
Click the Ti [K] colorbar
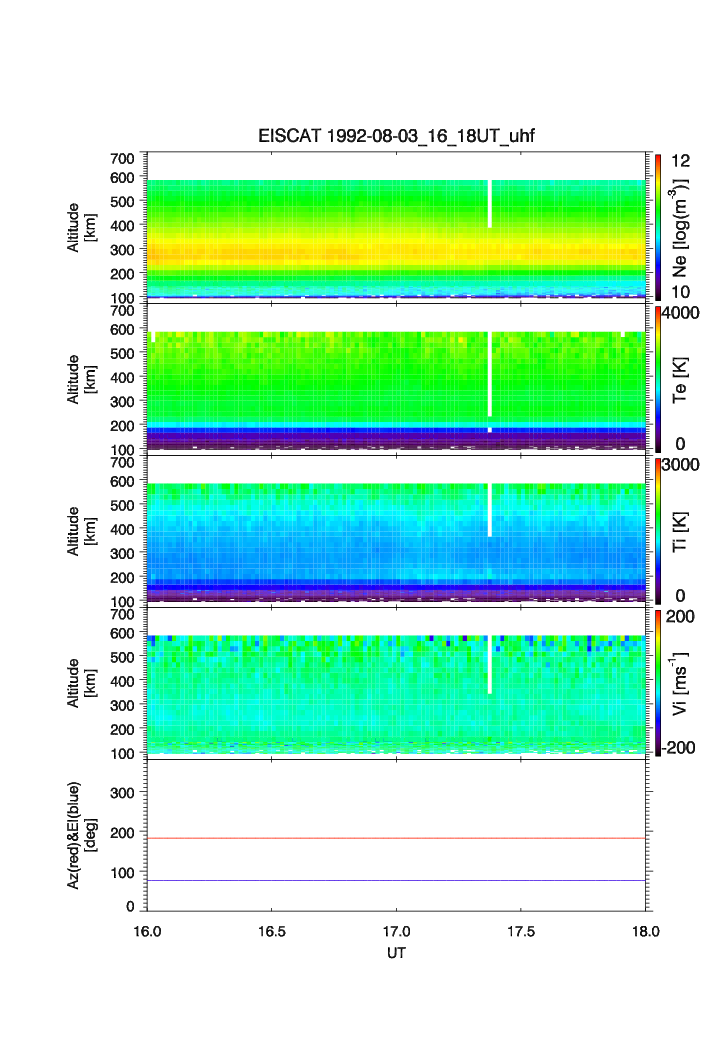tap(658, 532)
